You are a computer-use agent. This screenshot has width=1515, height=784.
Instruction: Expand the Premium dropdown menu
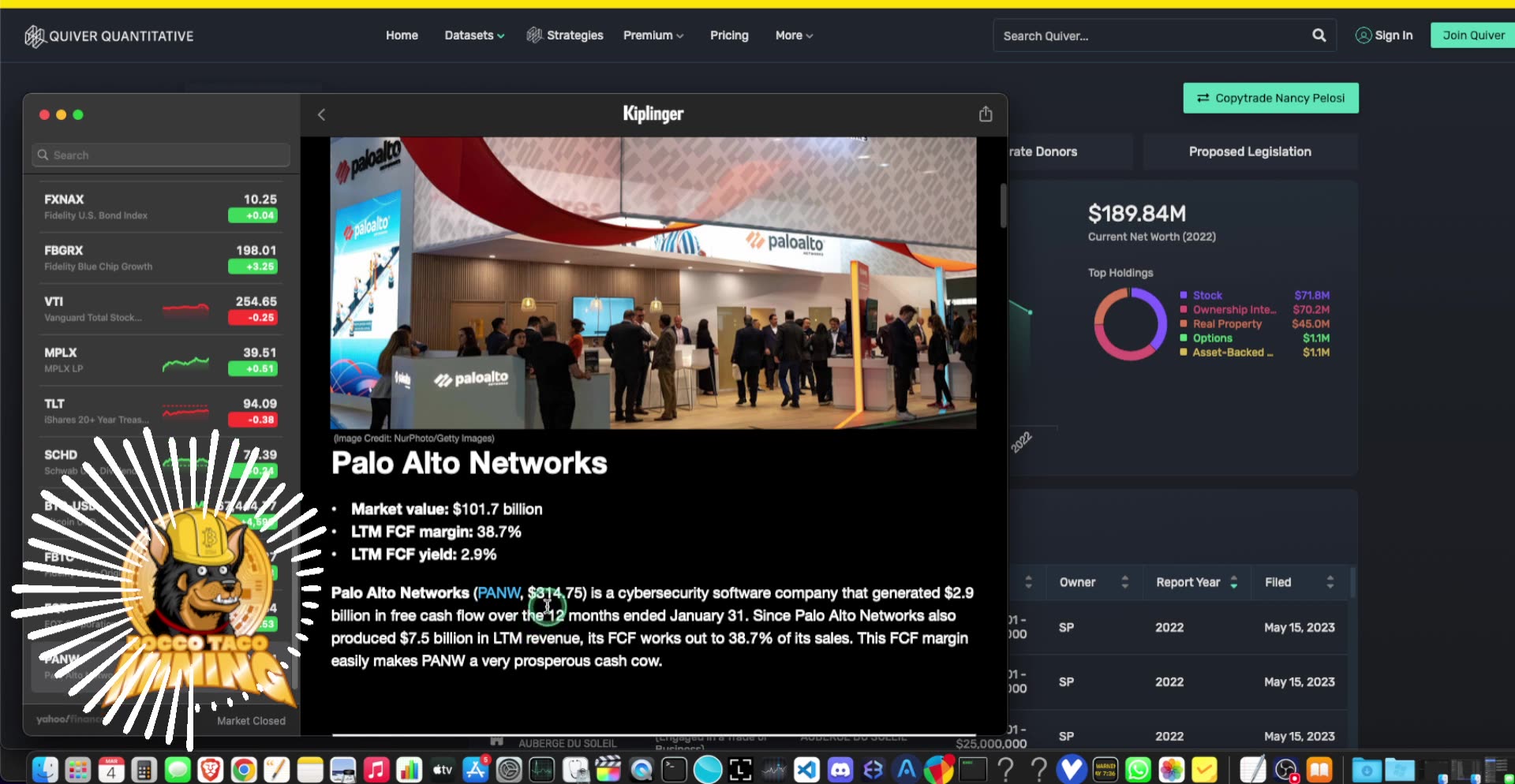[653, 35]
